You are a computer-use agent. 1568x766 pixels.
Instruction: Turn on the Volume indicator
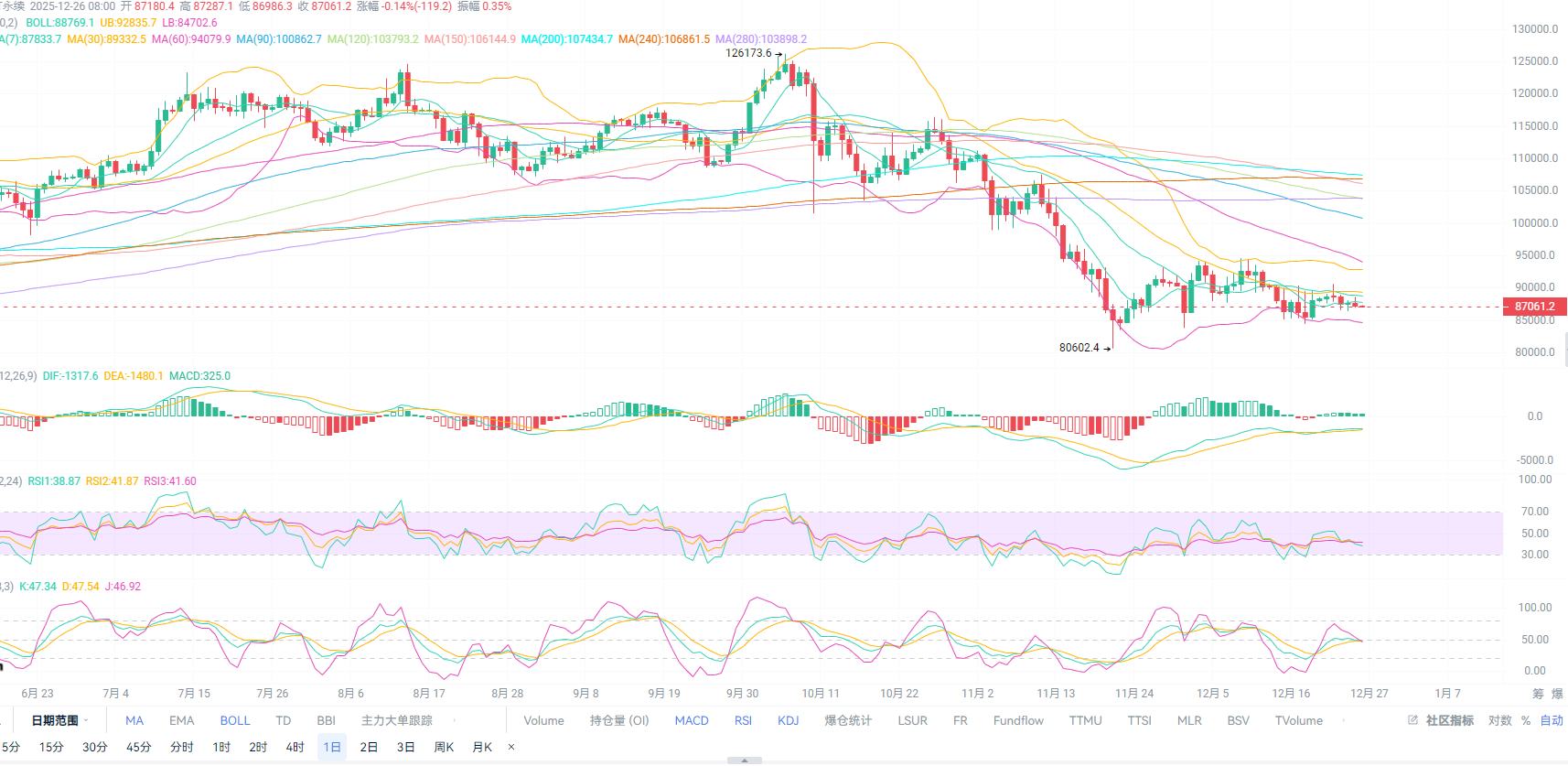click(x=543, y=721)
